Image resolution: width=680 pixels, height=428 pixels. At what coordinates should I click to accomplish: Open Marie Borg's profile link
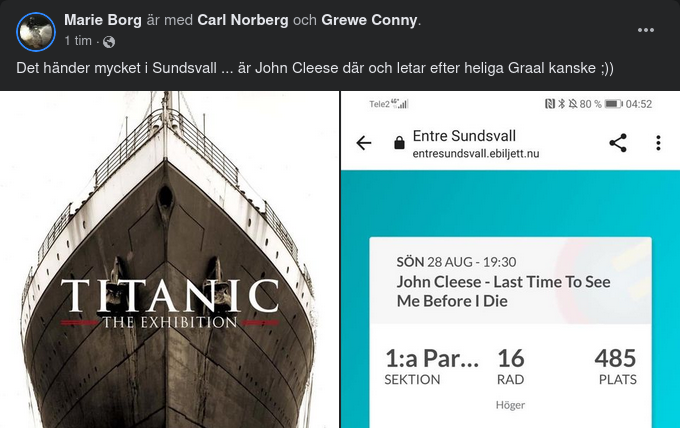point(103,20)
